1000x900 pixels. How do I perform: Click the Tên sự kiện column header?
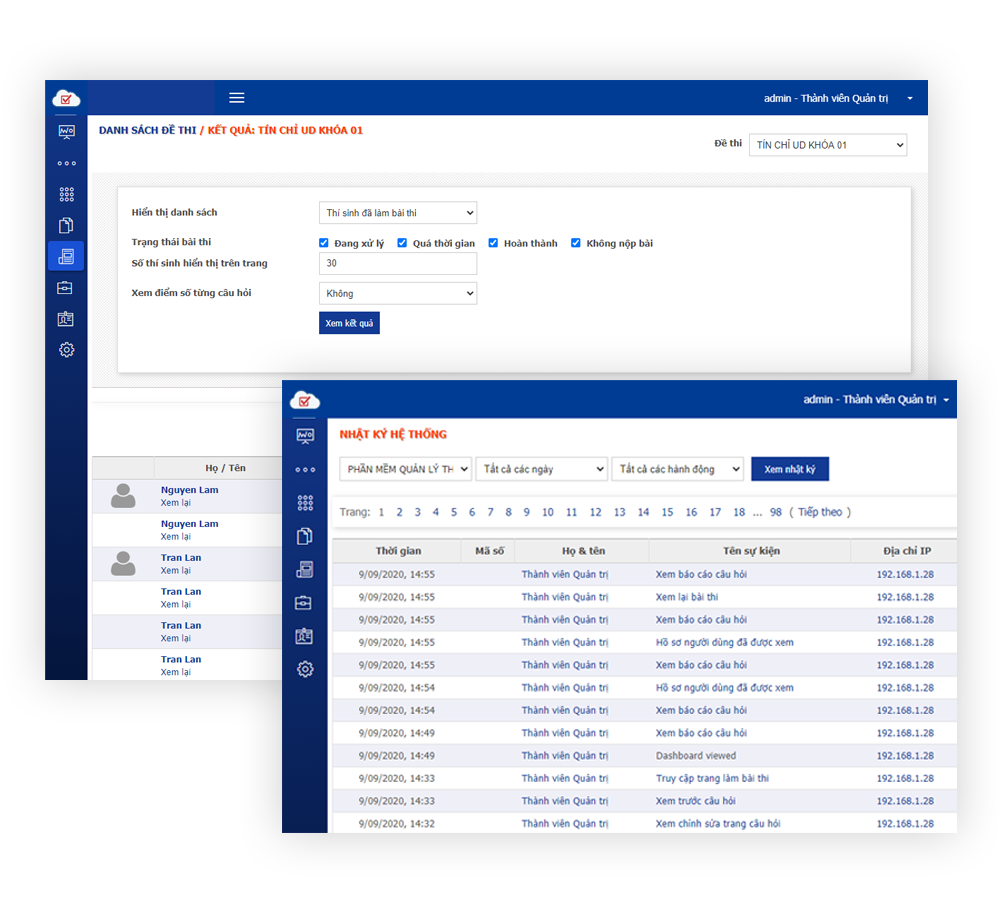click(x=751, y=550)
